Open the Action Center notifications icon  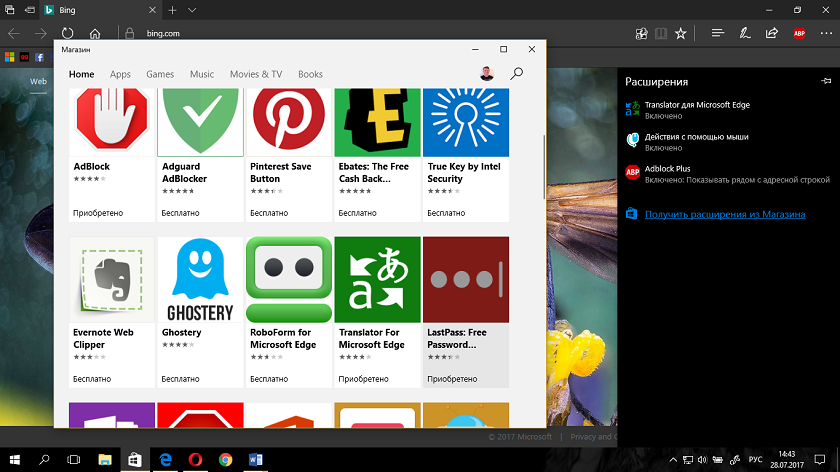point(820,460)
